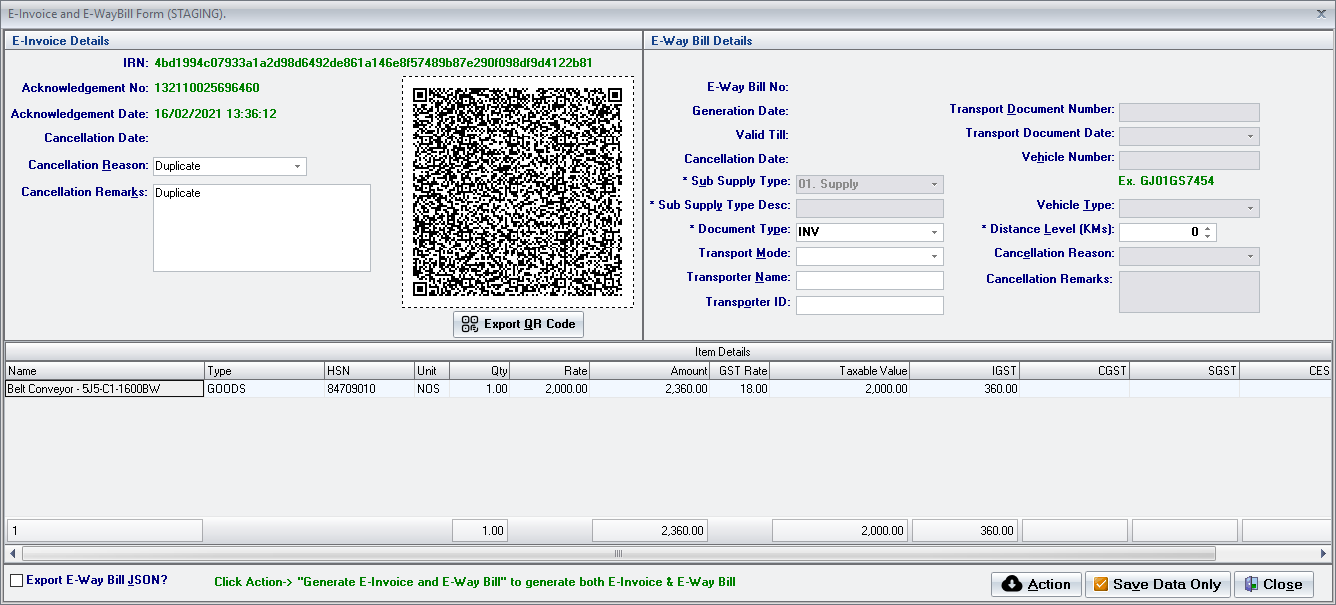This screenshot has width=1336, height=605.
Task: Enable Export E-Way Bill JSON checkbox
Action: click(x=16, y=580)
